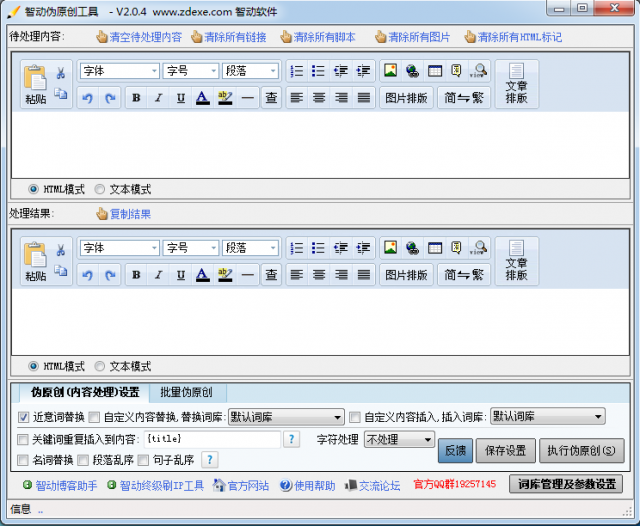This screenshot has height=526, width=640.
Task: Redo in the top editor toolbar
Action: pos(110,98)
